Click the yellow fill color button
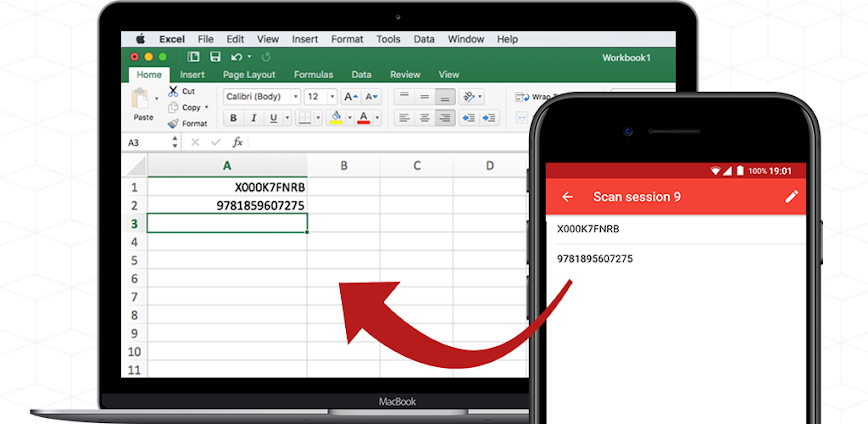The width and height of the screenshot is (868, 424). coord(336,118)
